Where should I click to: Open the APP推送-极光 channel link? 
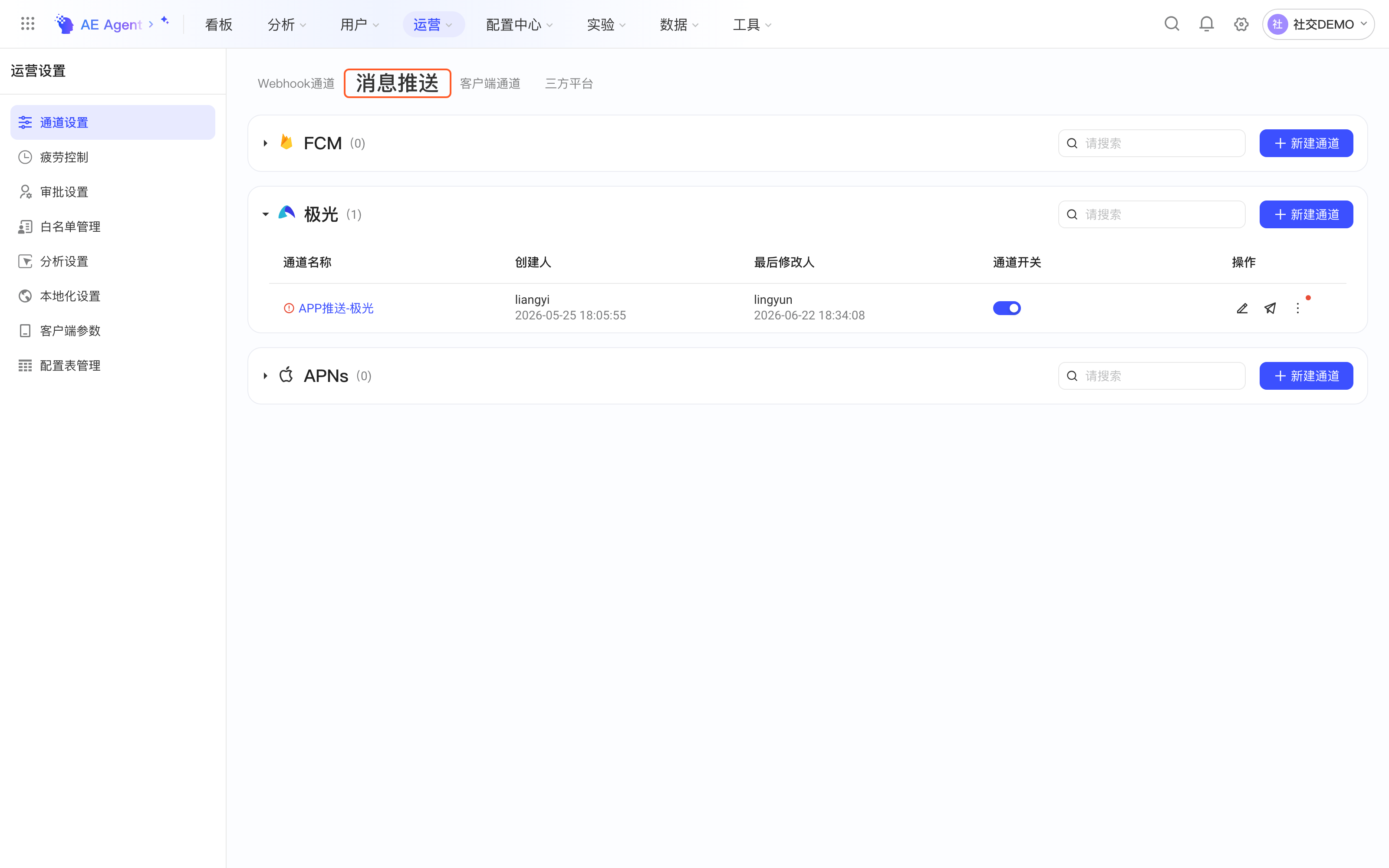pos(336,308)
